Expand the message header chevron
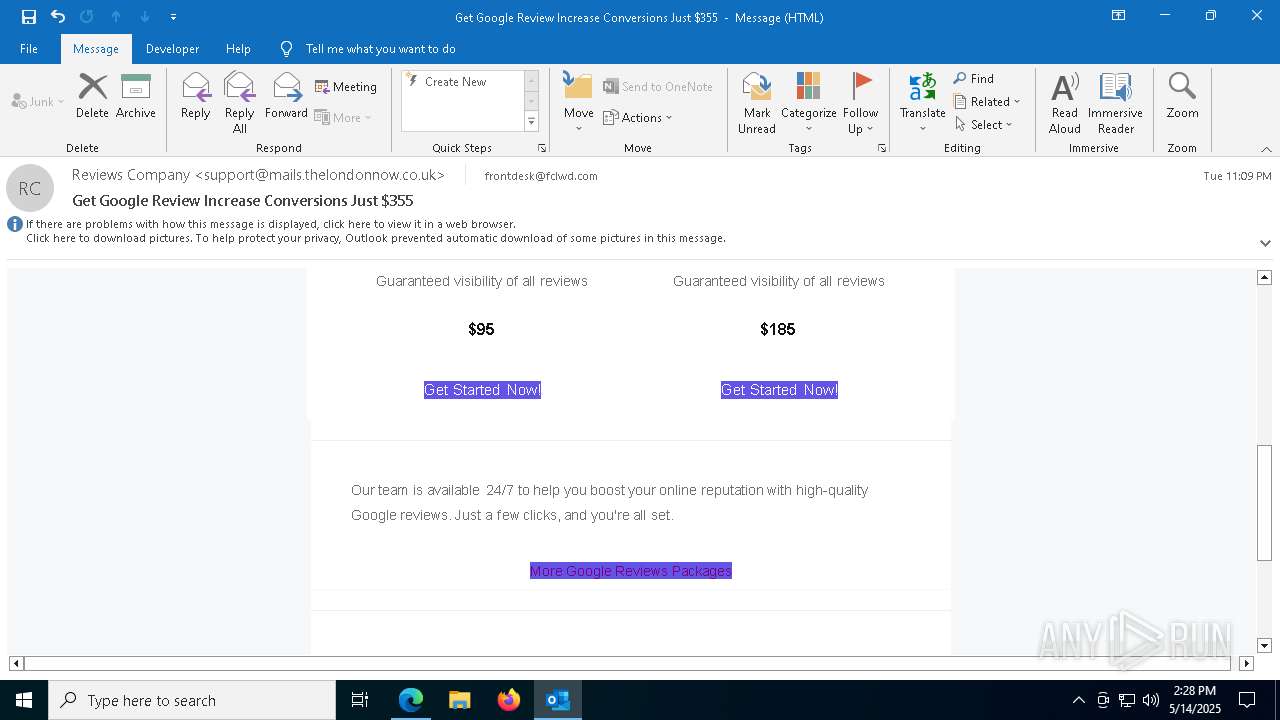The width and height of the screenshot is (1280, 720). pyautogui.click(x=1265, y=243)
